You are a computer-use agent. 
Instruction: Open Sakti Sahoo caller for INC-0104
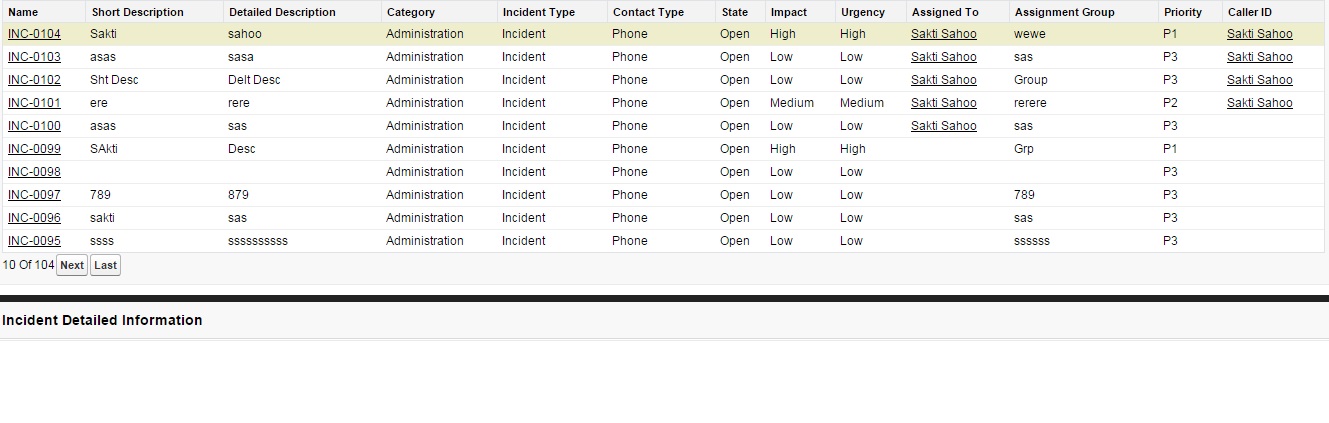point(1259,34)
